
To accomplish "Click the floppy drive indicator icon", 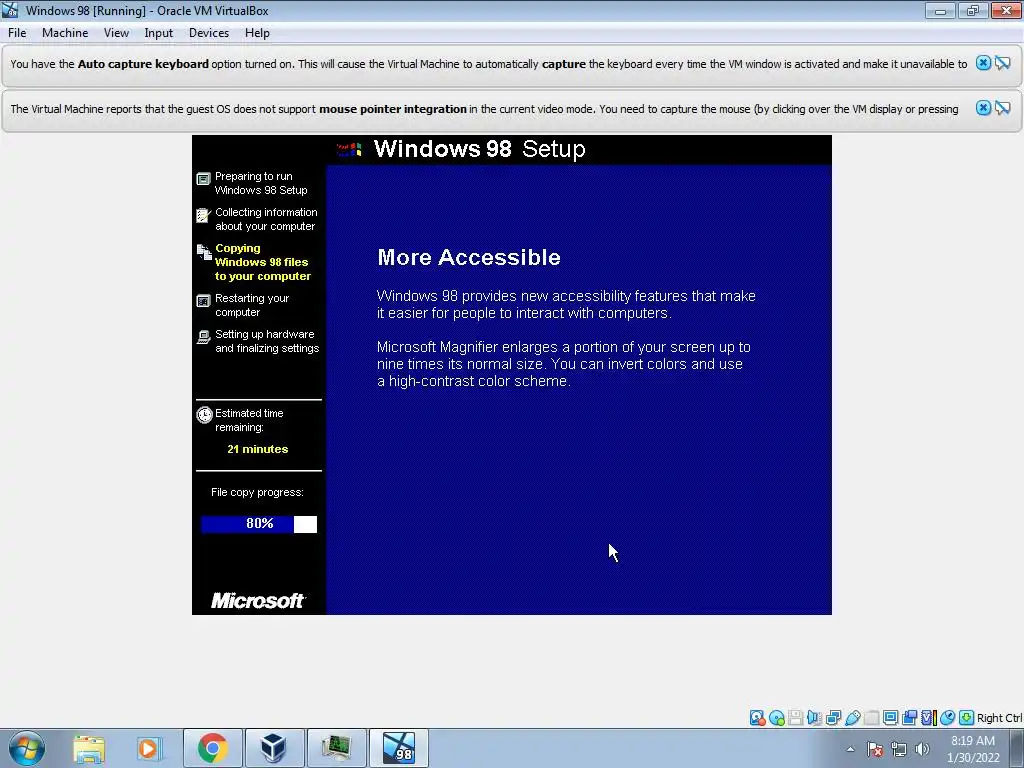I will click(795, 718).
